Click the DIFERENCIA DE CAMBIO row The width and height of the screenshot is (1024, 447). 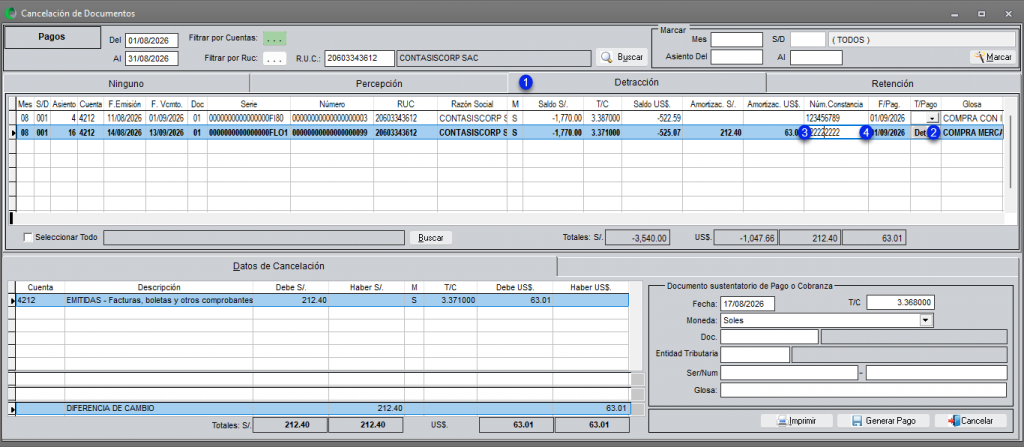[323, 408]
